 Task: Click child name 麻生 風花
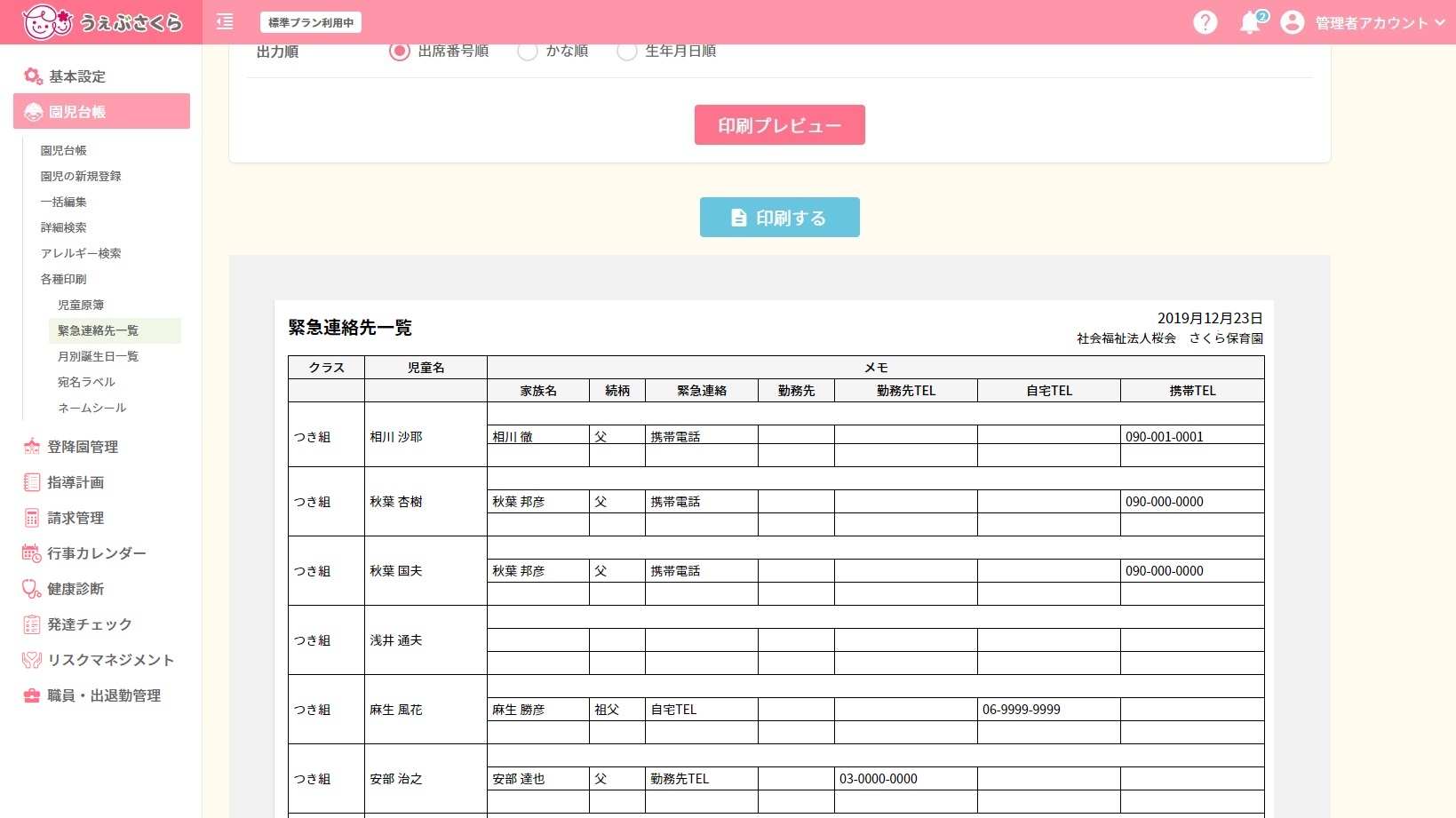coord(396,710)
